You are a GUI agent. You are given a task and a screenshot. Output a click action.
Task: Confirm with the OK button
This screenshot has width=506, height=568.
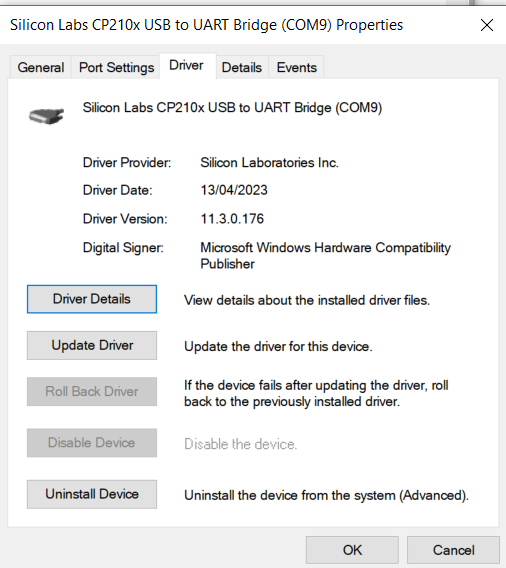[x=352, y=550]
